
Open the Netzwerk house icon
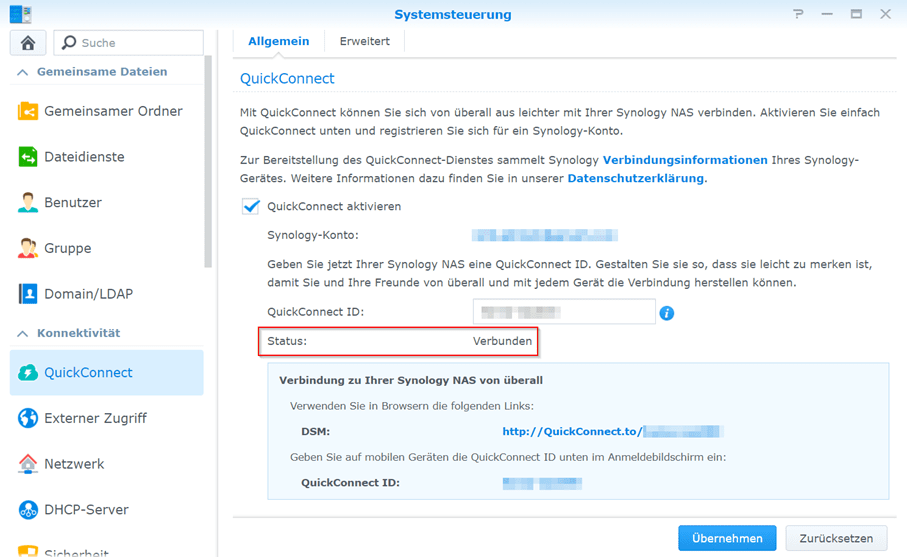(x=28, y=464)
